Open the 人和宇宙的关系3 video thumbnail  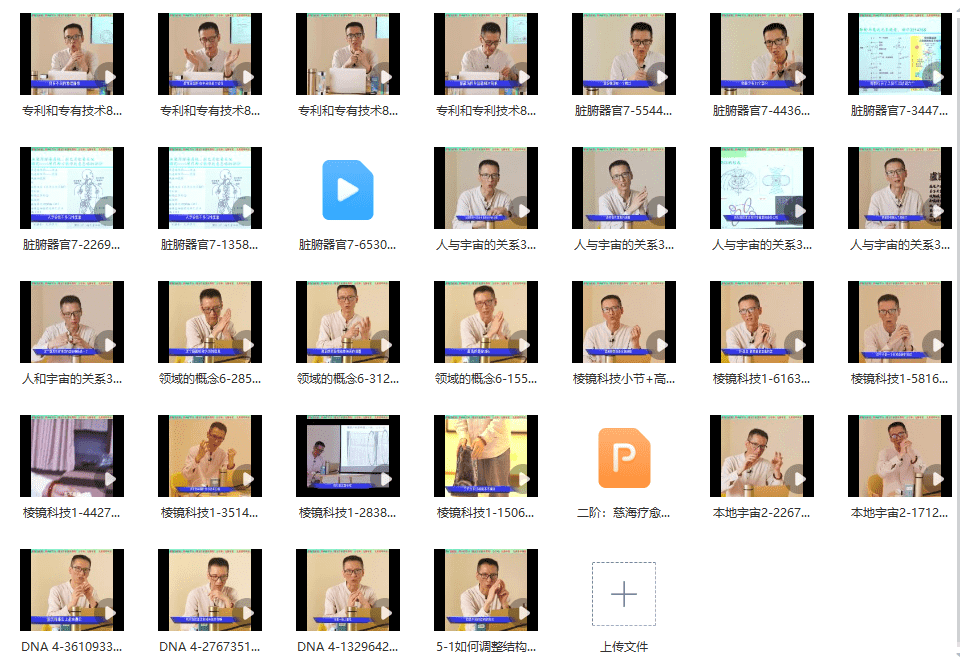point(72,322)
